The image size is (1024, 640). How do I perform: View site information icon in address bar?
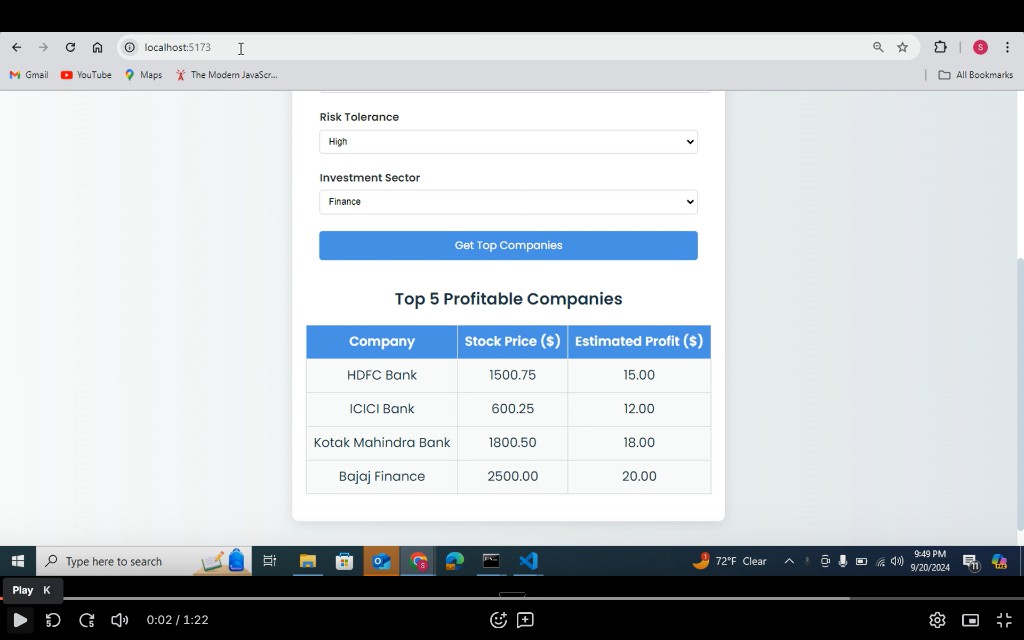click(130, 47)
